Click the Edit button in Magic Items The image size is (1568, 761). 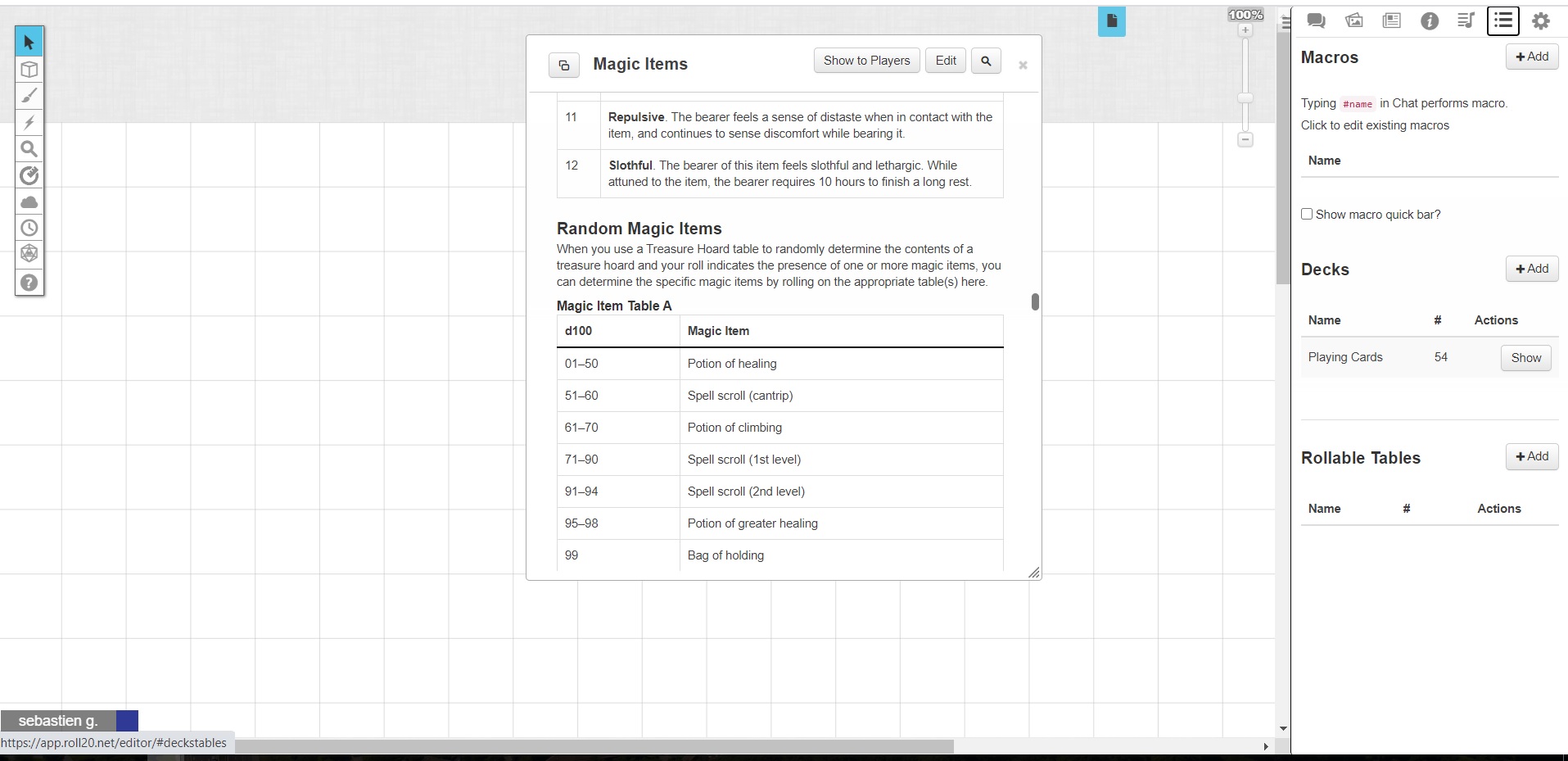[946, 61]
